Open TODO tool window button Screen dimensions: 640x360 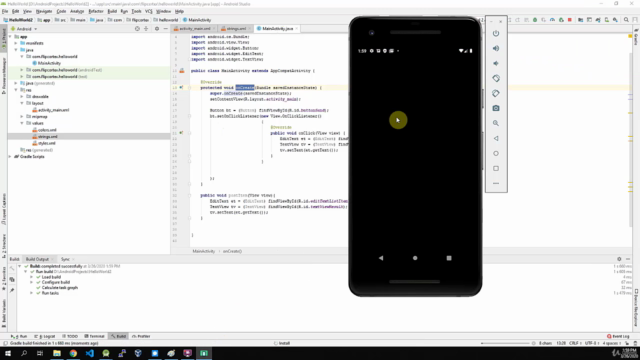pyautogui.click(x=70, y=336)
